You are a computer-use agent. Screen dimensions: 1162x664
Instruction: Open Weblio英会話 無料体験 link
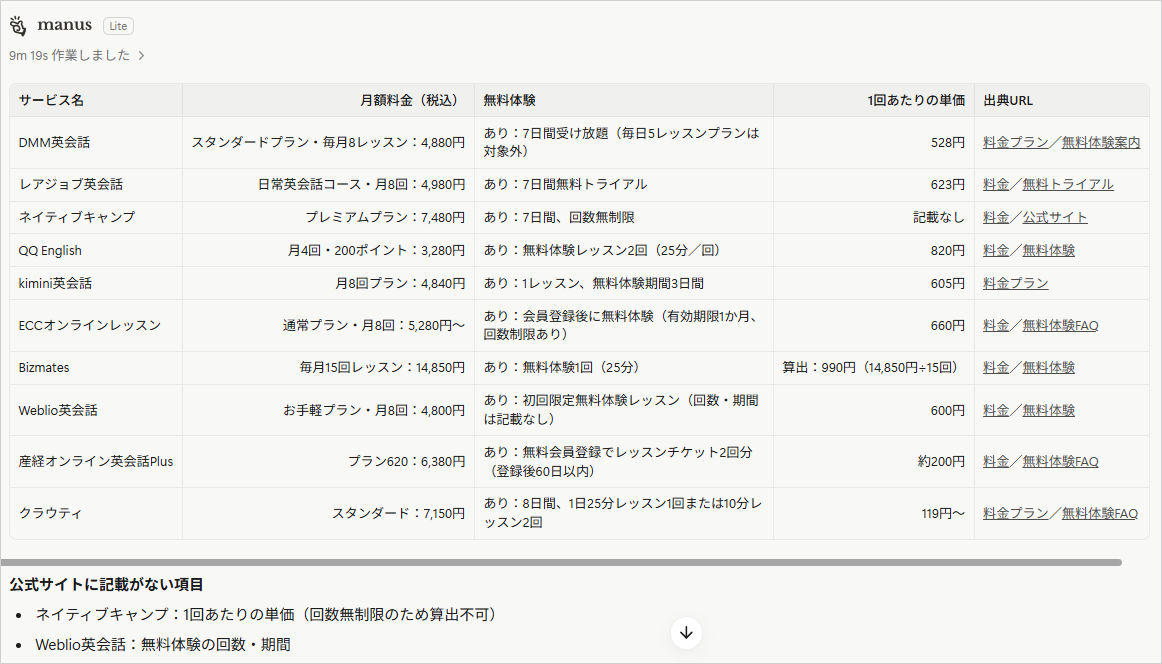(1049, 411)
